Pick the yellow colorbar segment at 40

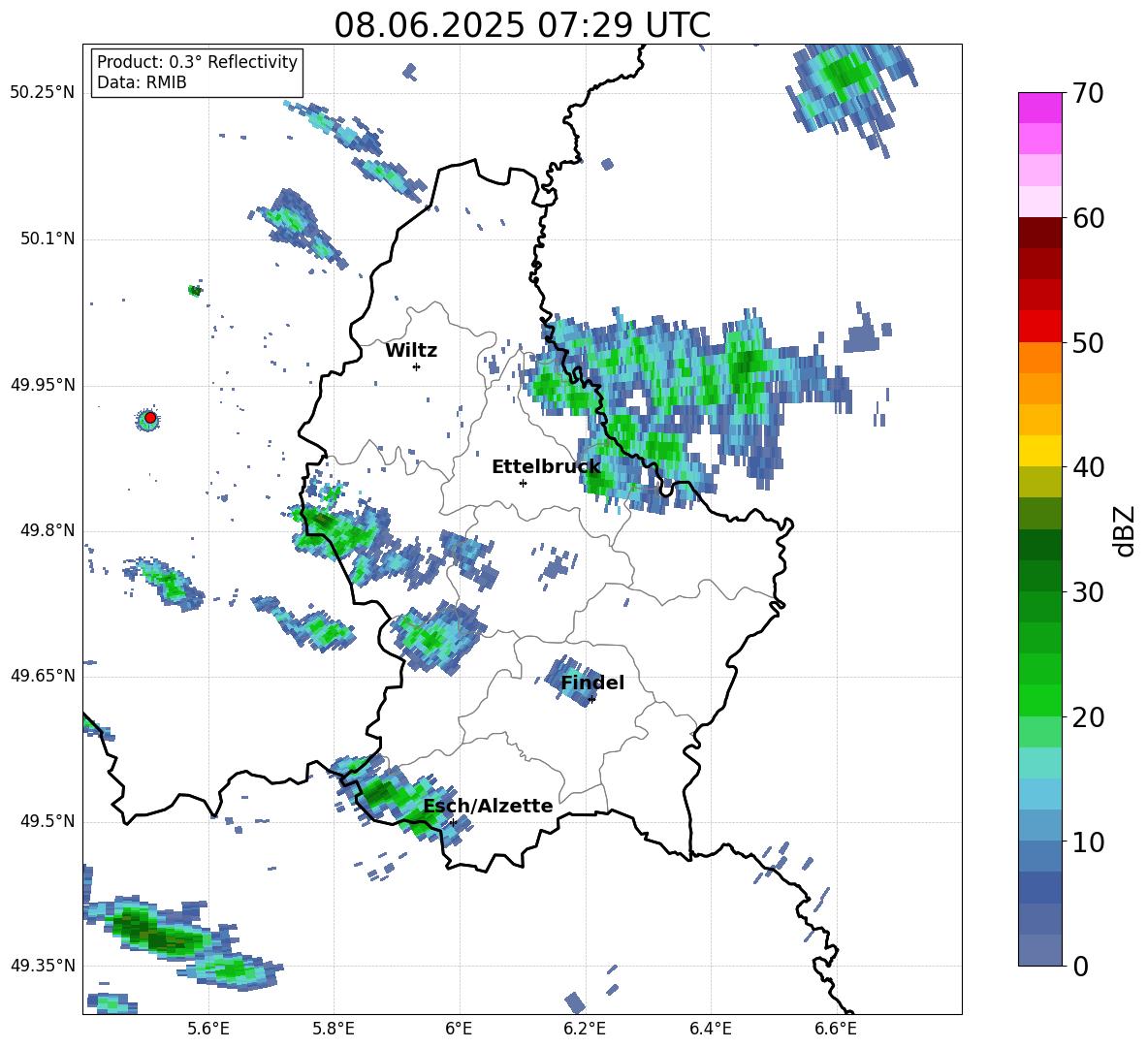coord(1039,451)
